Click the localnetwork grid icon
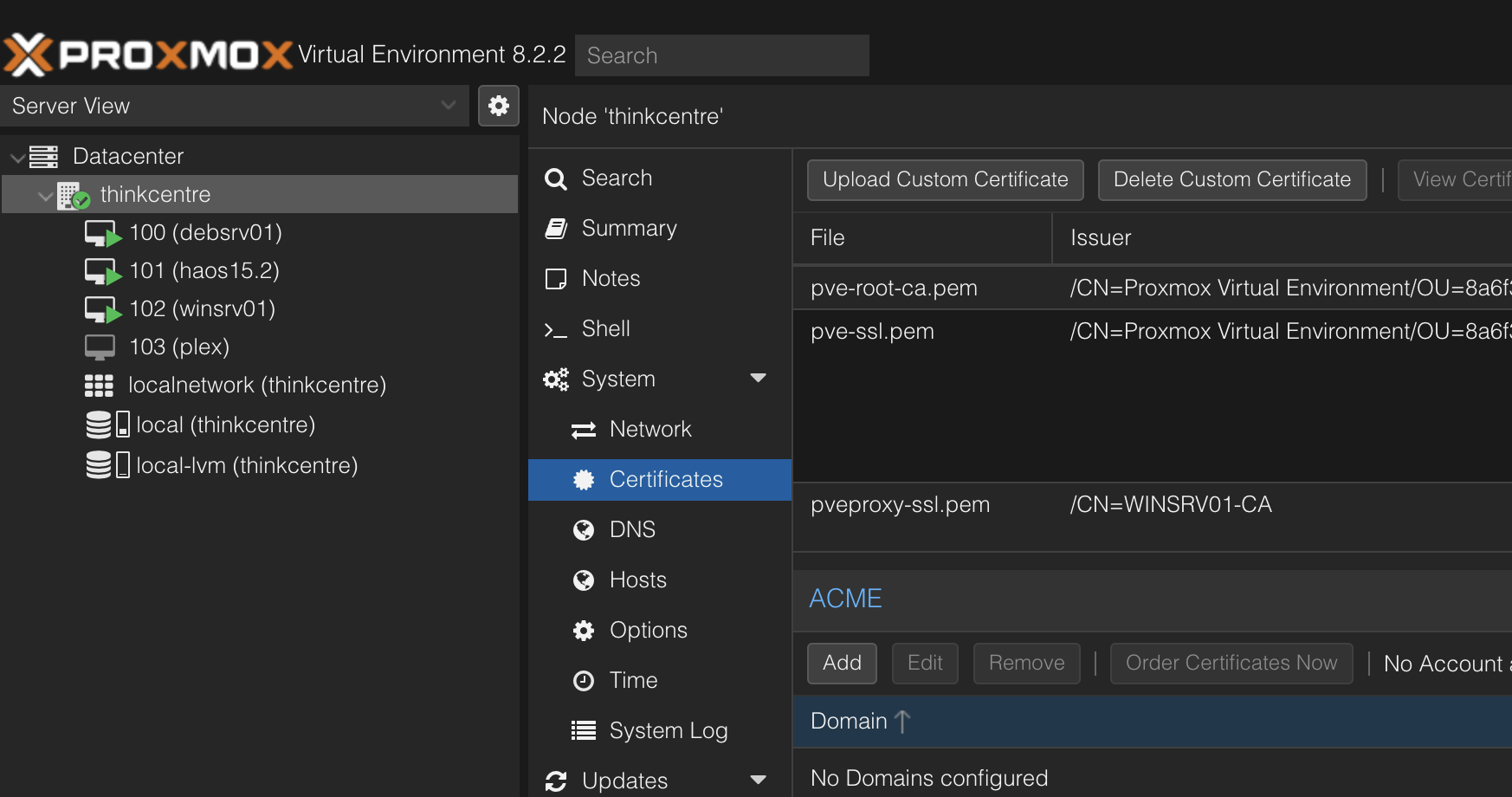The width and height of the screenshot is (1512, 797). [x=99, y=386]
